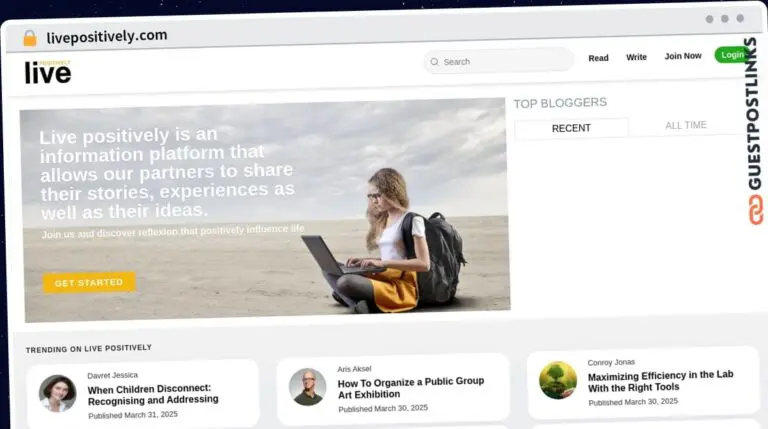
Task: Switch to the RECENT bloggers tab
Action: [571, 128]
